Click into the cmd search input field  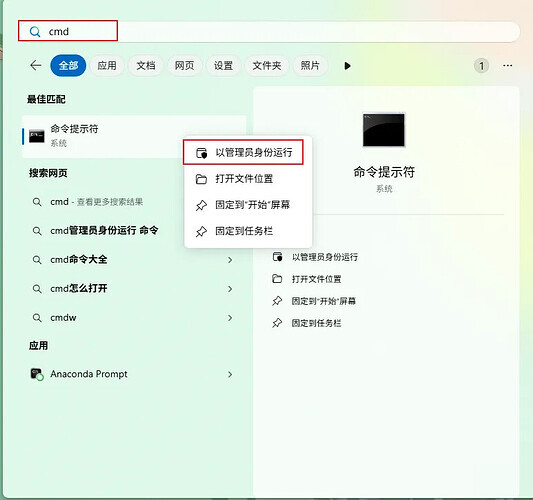(269, 32)
